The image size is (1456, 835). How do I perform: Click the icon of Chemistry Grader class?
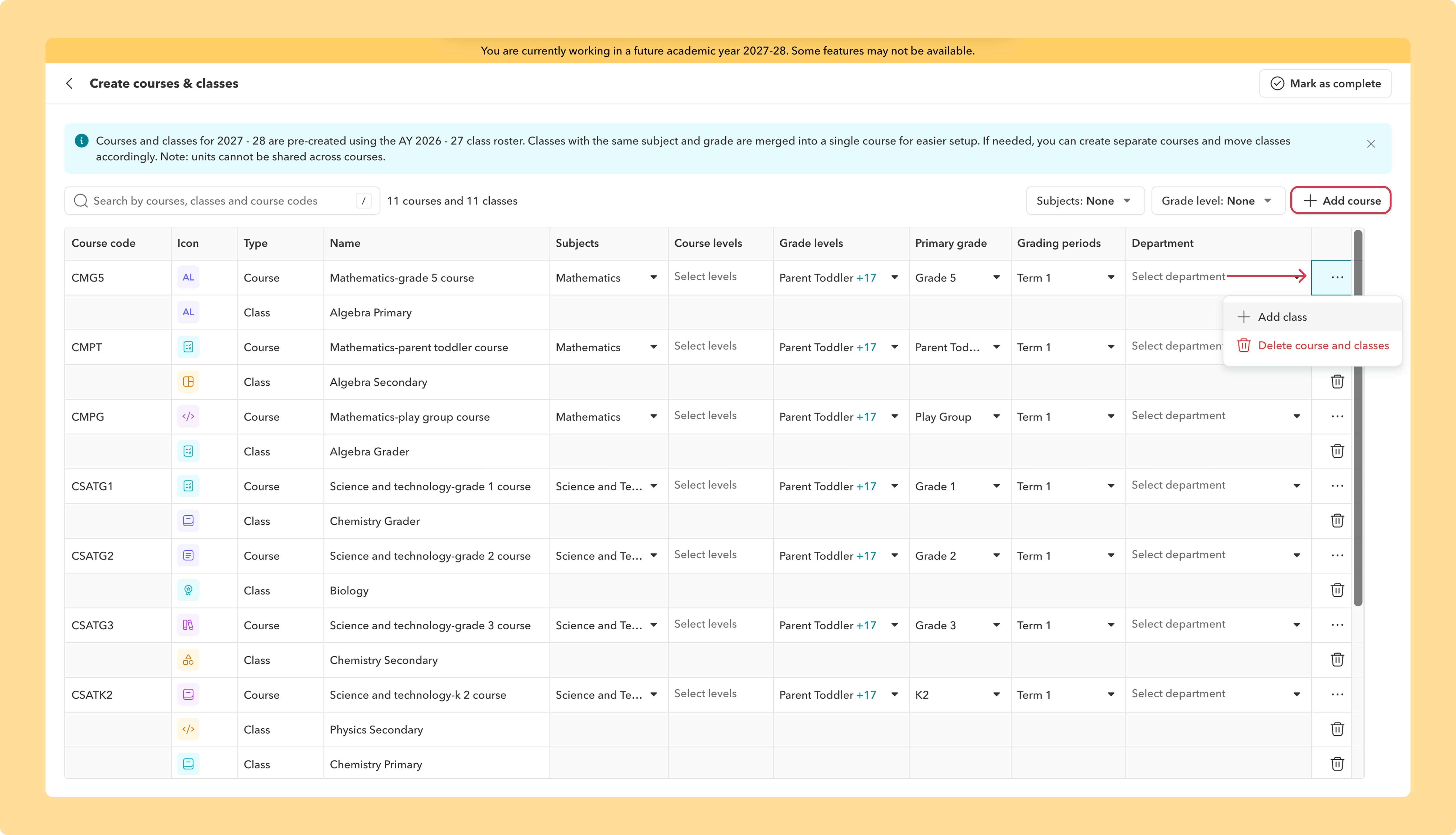tap(188, 521)
